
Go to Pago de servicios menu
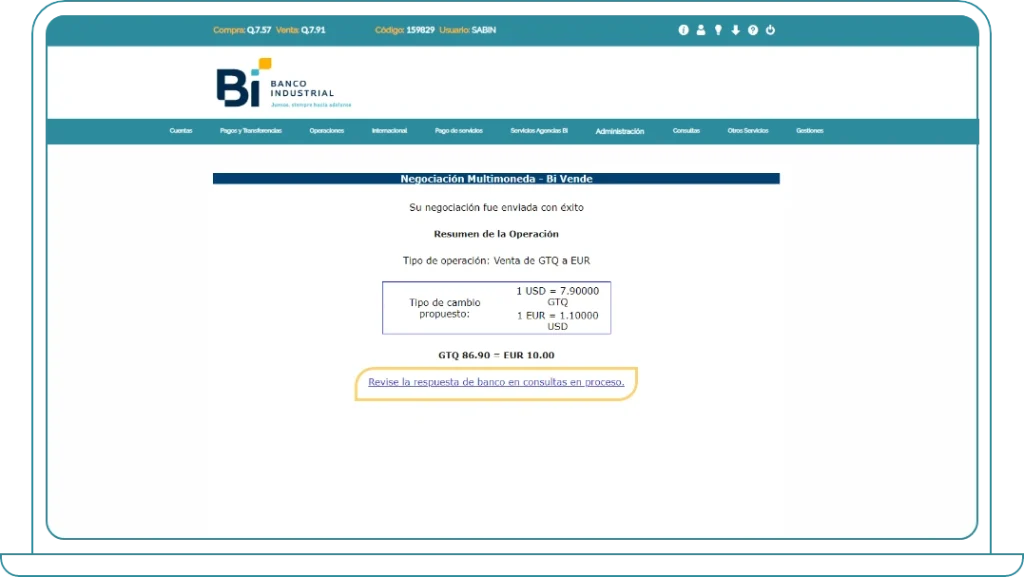pos(459,131)
